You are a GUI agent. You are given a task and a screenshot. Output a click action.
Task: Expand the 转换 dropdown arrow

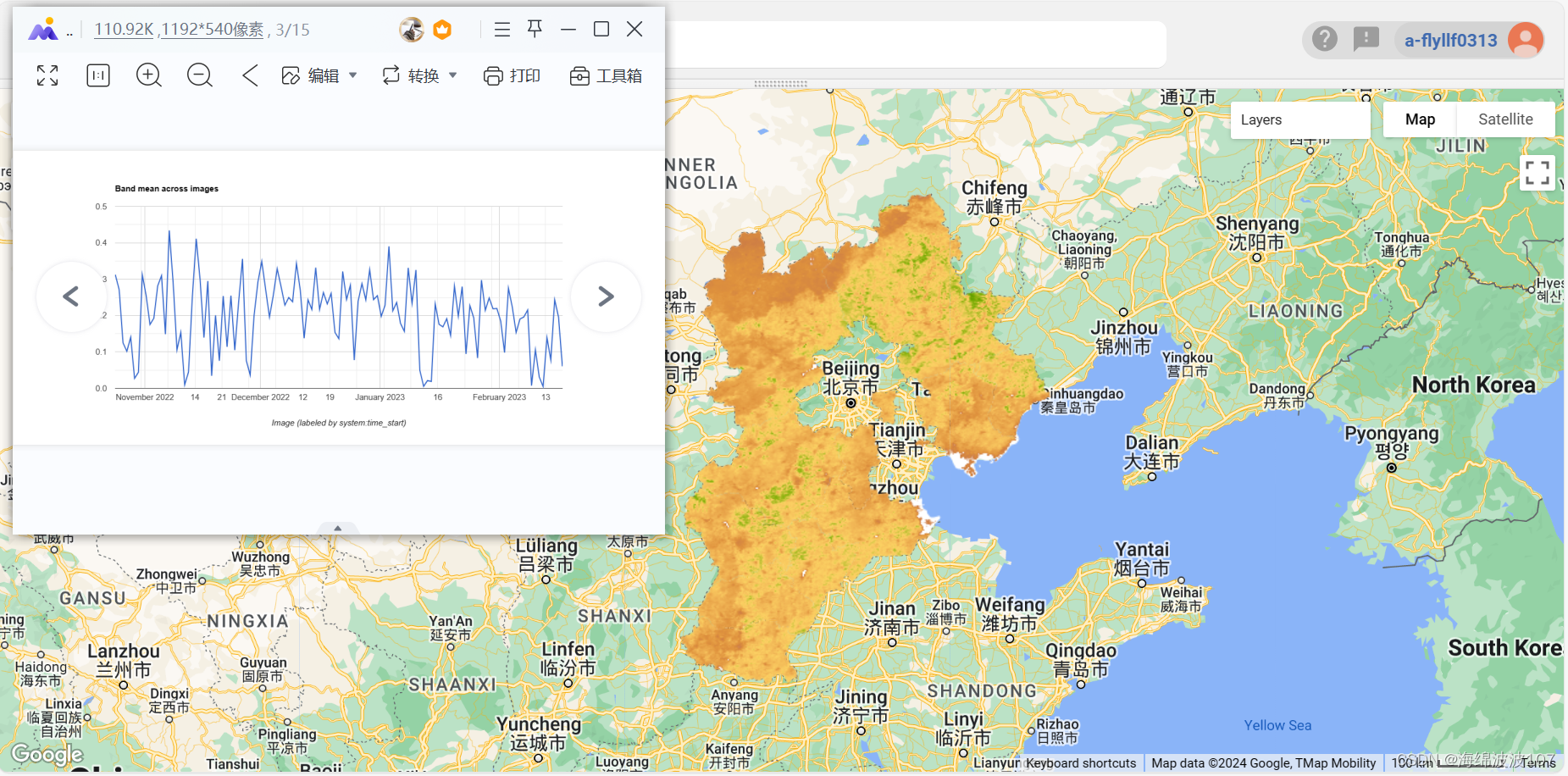tap(453, 75)
